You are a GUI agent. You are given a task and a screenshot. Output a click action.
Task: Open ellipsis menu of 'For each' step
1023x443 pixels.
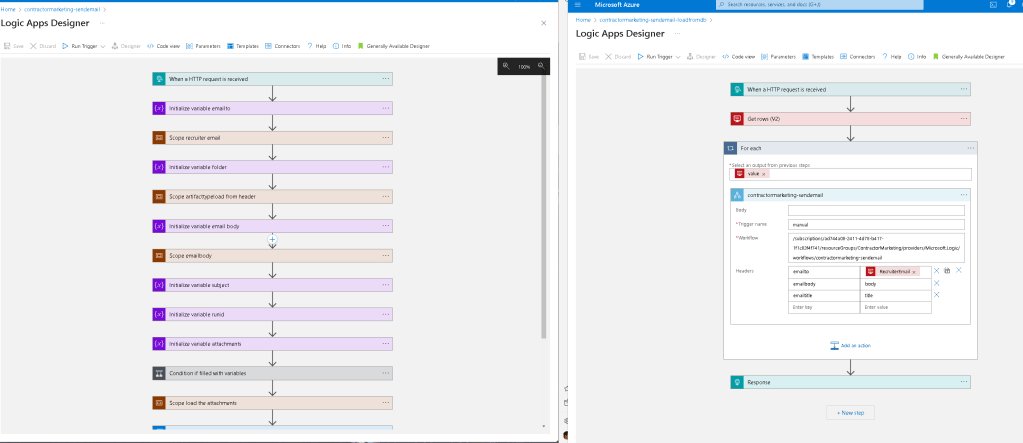pos(970,148)
